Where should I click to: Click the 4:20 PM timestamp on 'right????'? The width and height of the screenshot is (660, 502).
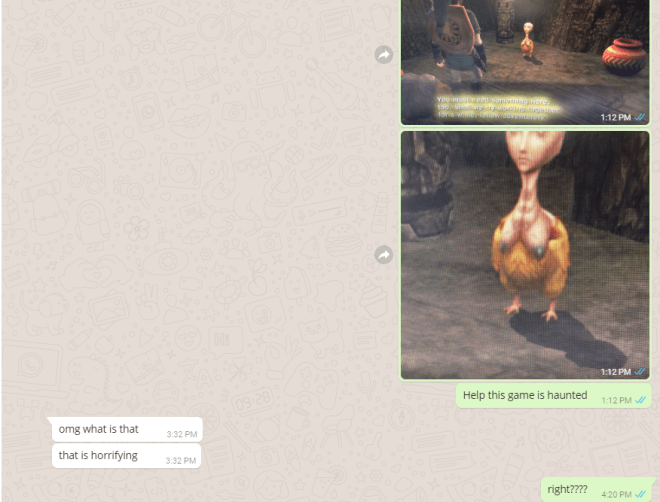(x=616, y=494)
